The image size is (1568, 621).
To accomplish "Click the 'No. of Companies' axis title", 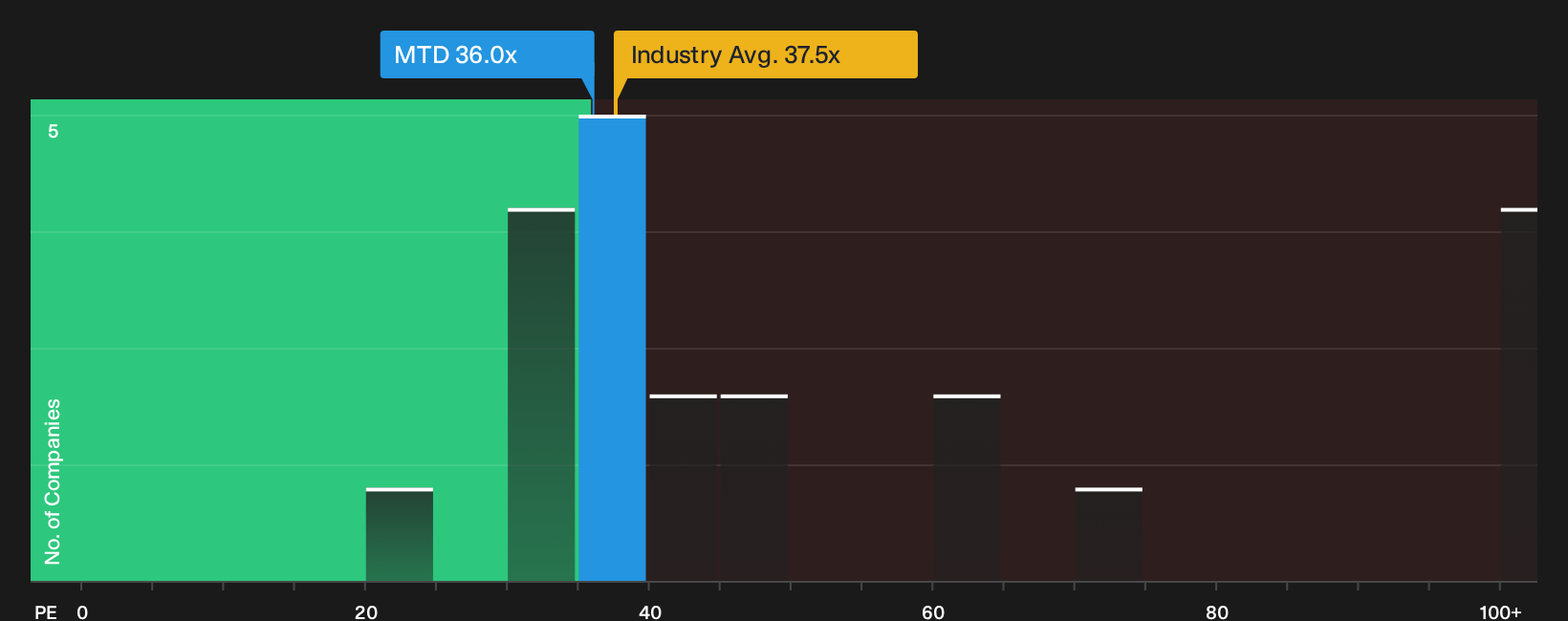I will [53, 482].
